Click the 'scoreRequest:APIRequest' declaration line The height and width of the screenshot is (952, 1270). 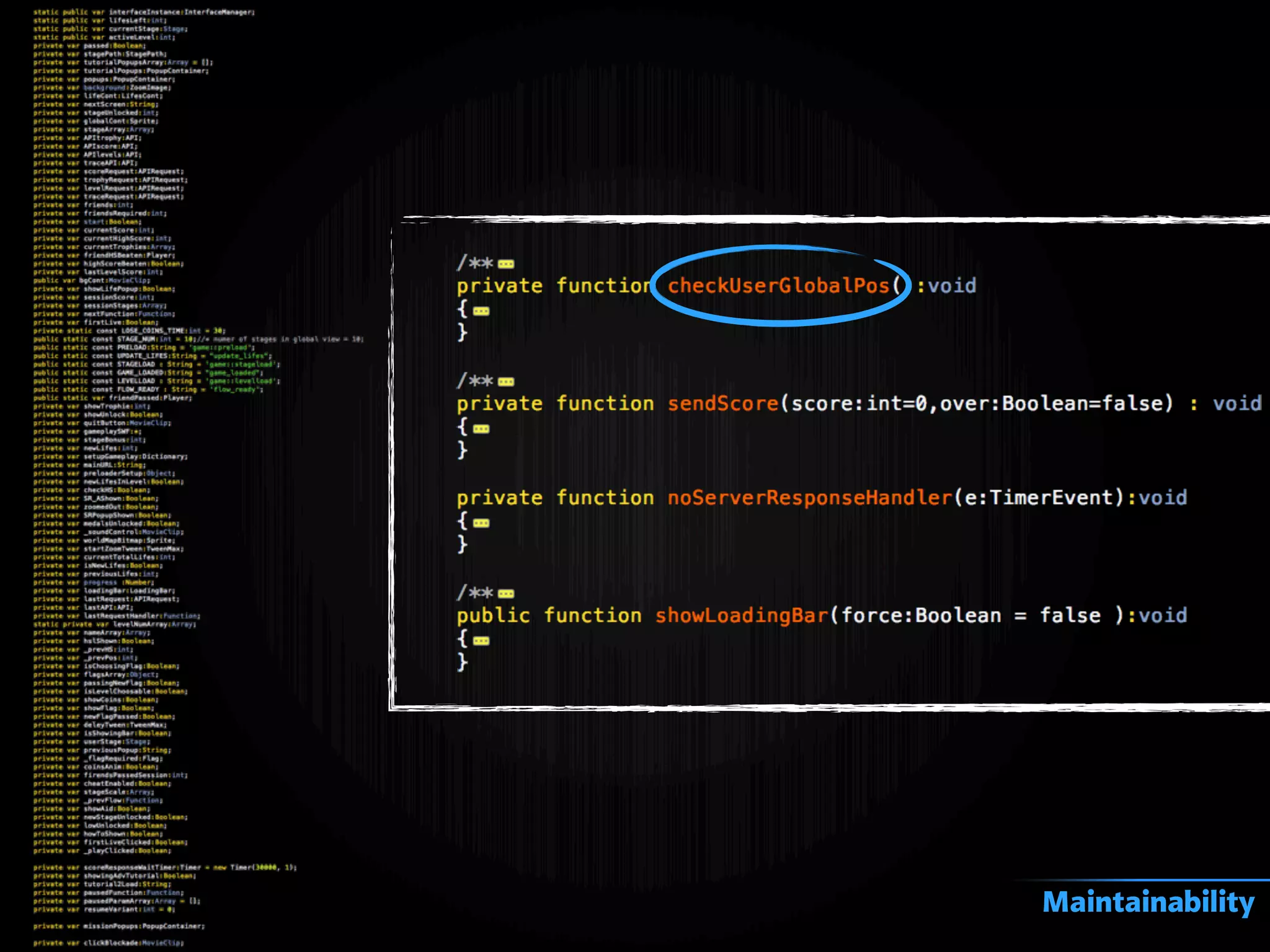click(x=109, y=171)
